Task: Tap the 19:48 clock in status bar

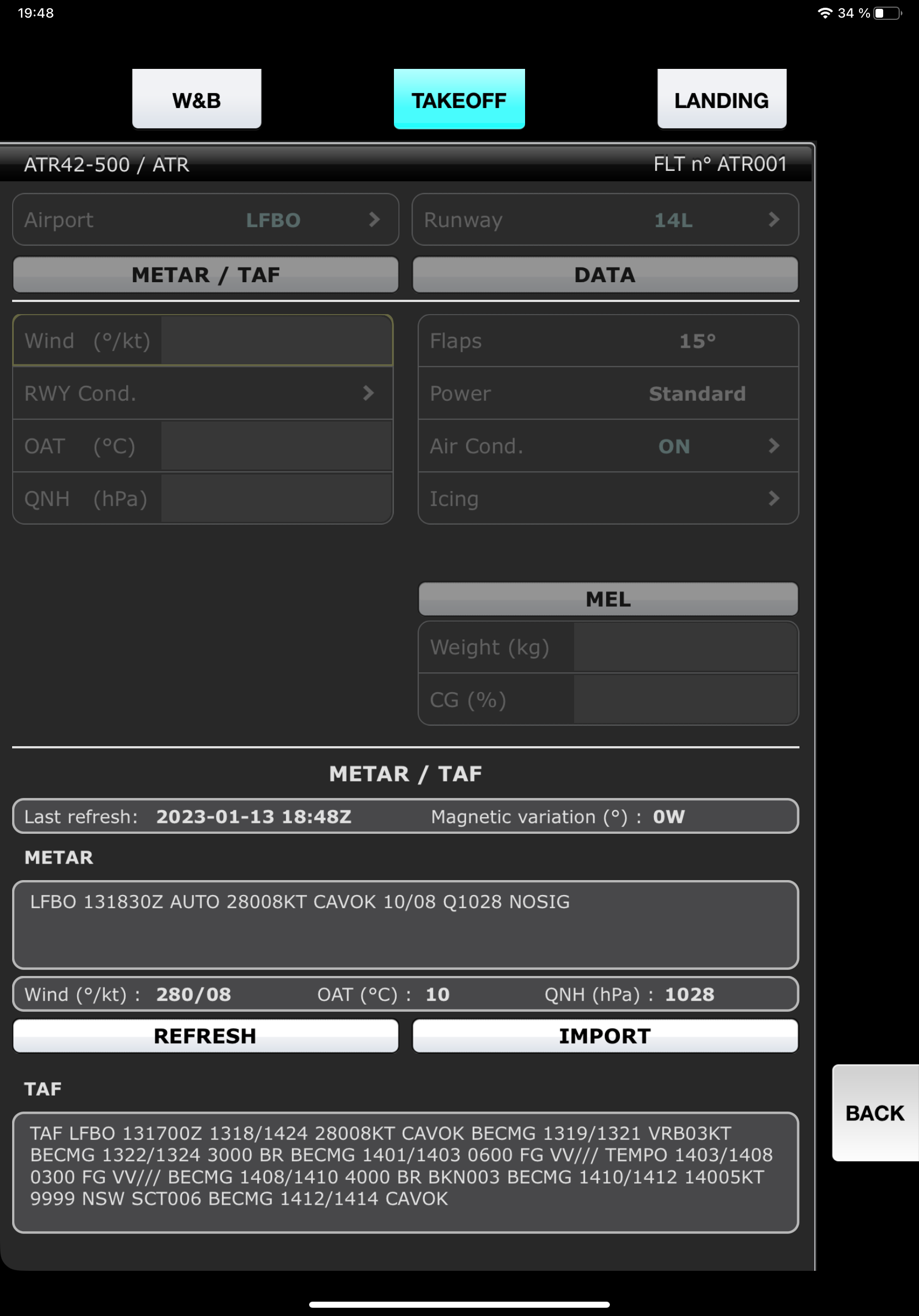Action: click(35, 13)
